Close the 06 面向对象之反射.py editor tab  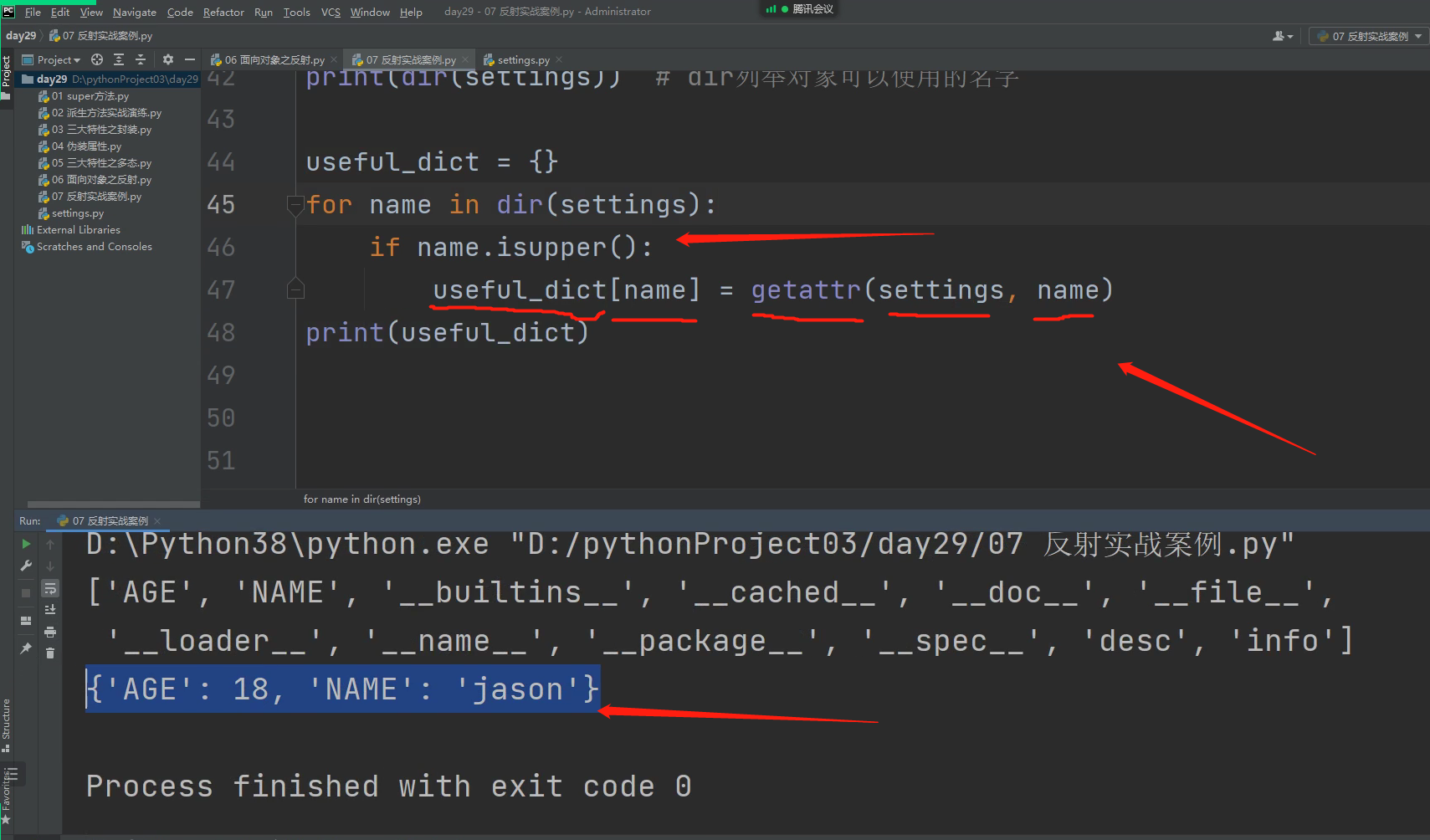[x=334, y=59]
